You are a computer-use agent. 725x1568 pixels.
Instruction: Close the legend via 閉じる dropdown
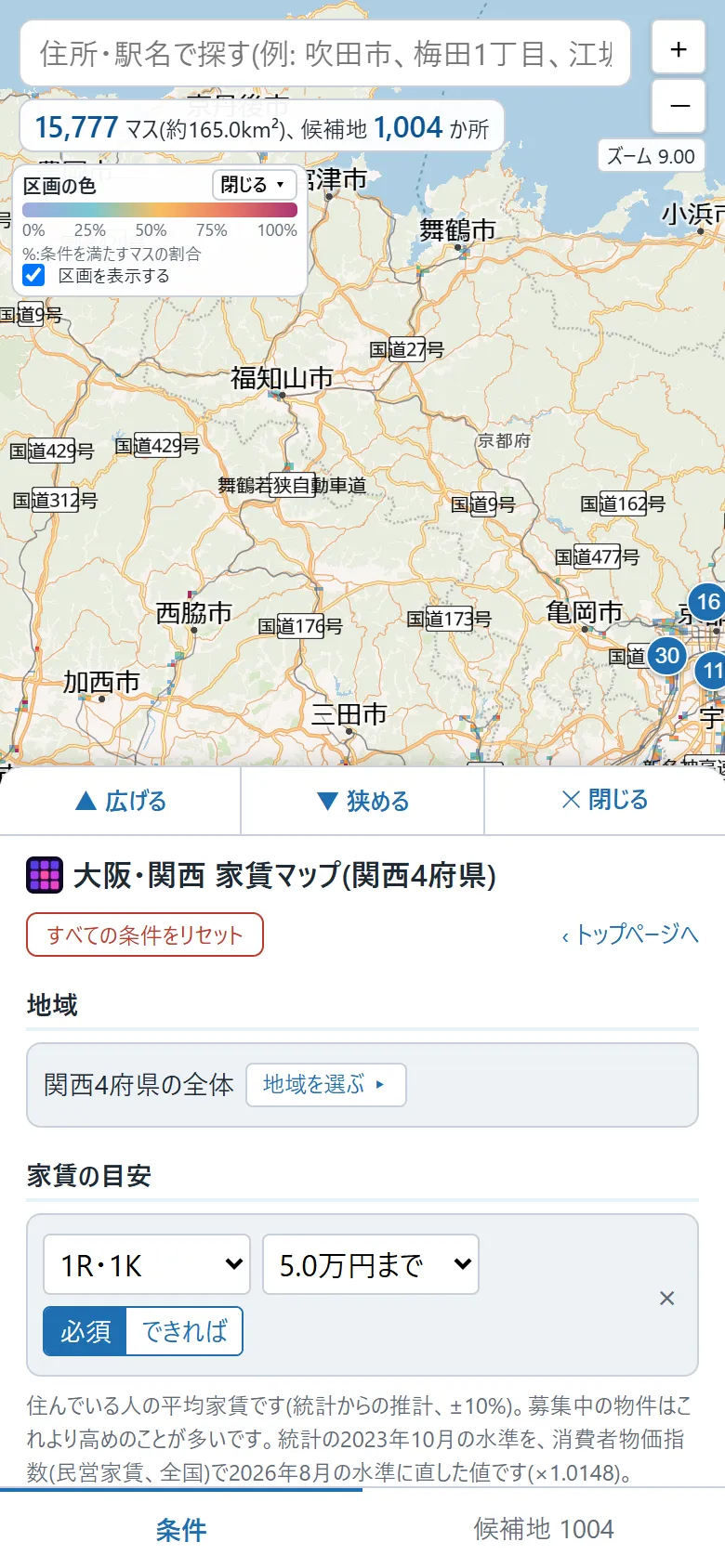254,185
